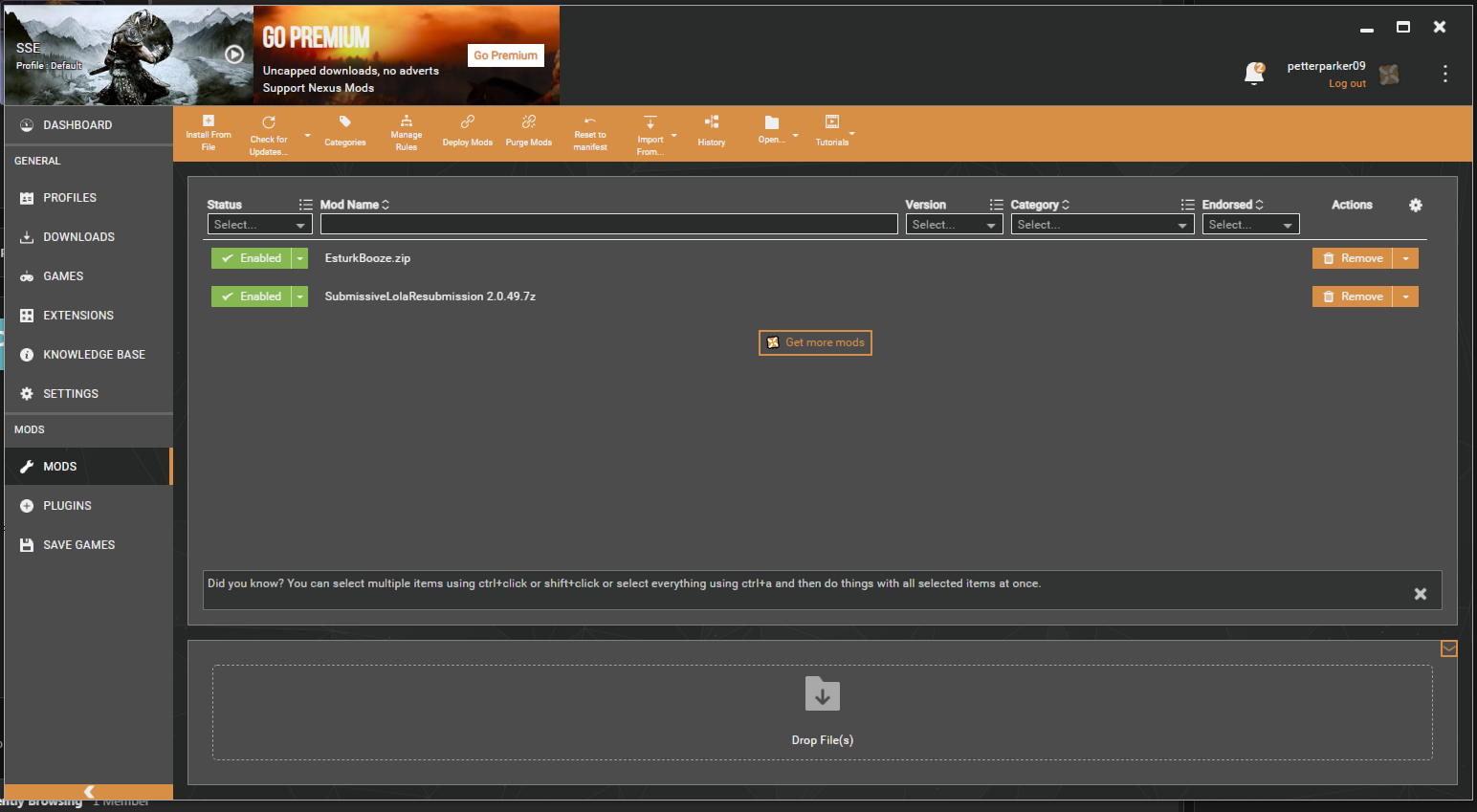The image size is (1477, 812).
Task: Select EsturkBooze.zip mod name
Action: (x=367, y=258)
